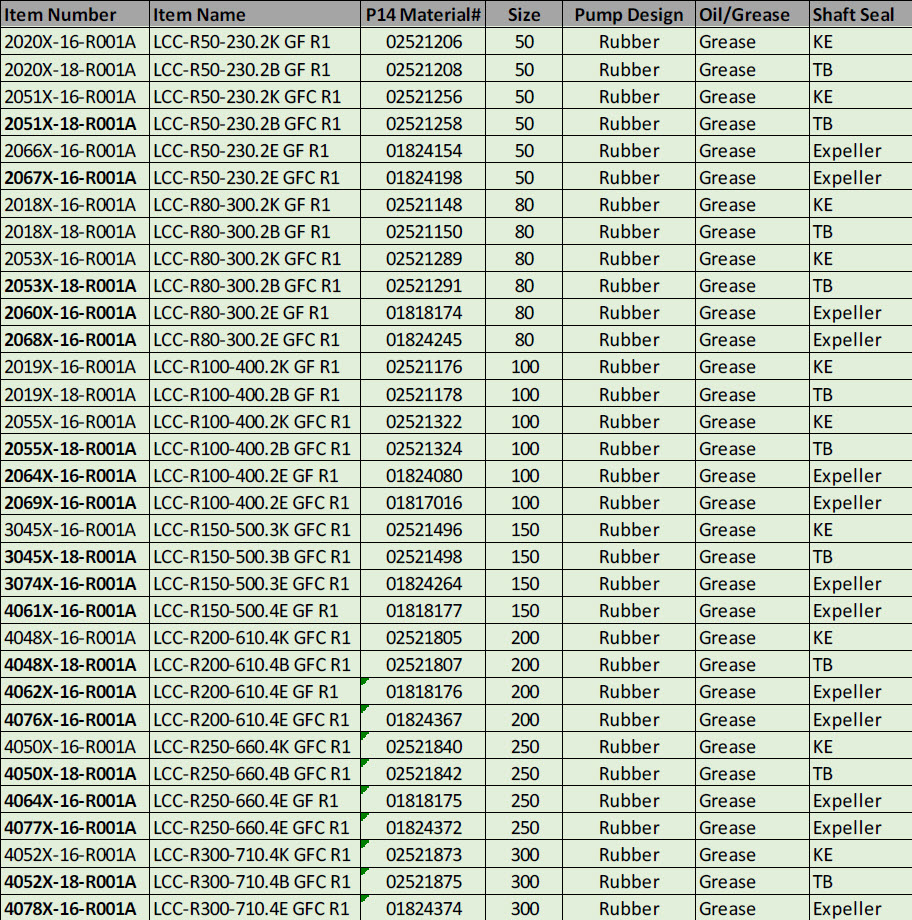
Task: Select cell 2020X-16-R001A
Action: pos(75,42)
